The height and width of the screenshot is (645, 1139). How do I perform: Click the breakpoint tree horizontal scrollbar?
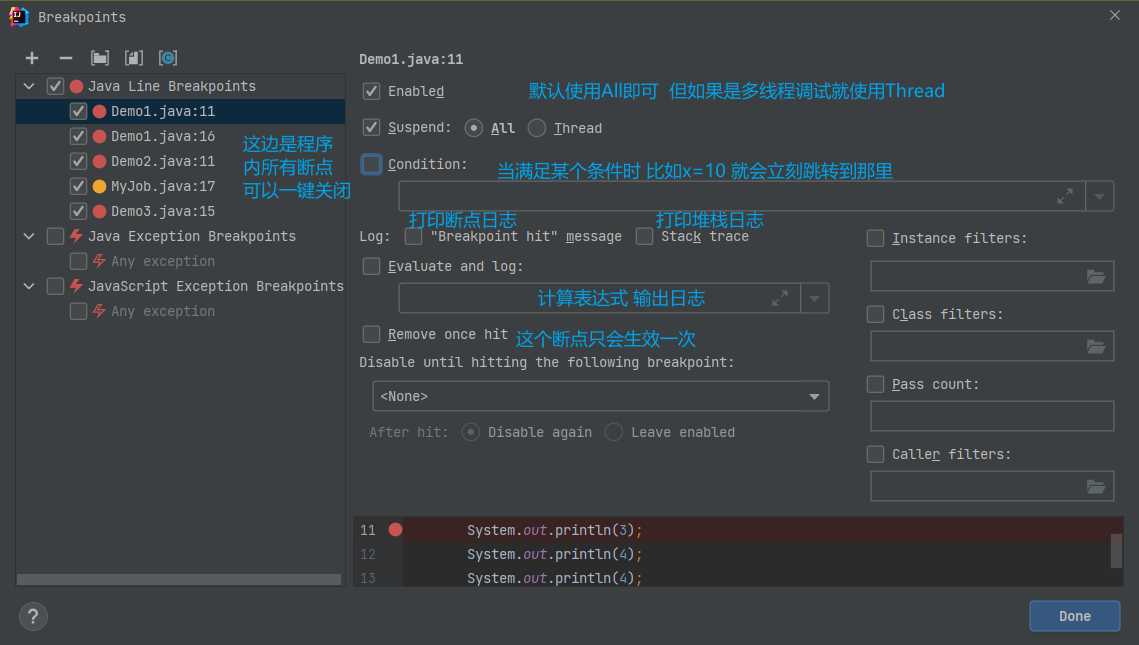pos(179,580)
